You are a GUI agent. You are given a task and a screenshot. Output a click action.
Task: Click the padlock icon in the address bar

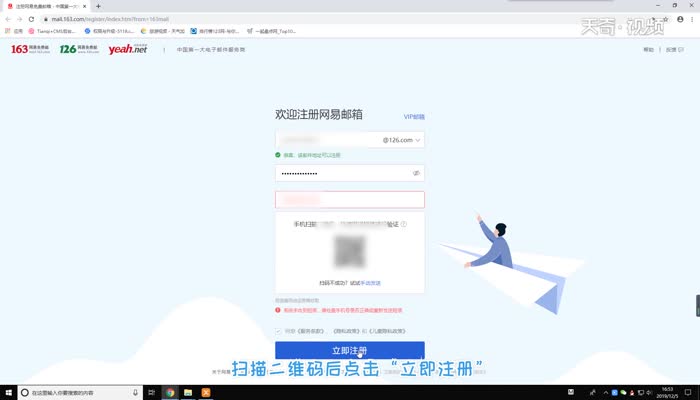pos(46,19)
